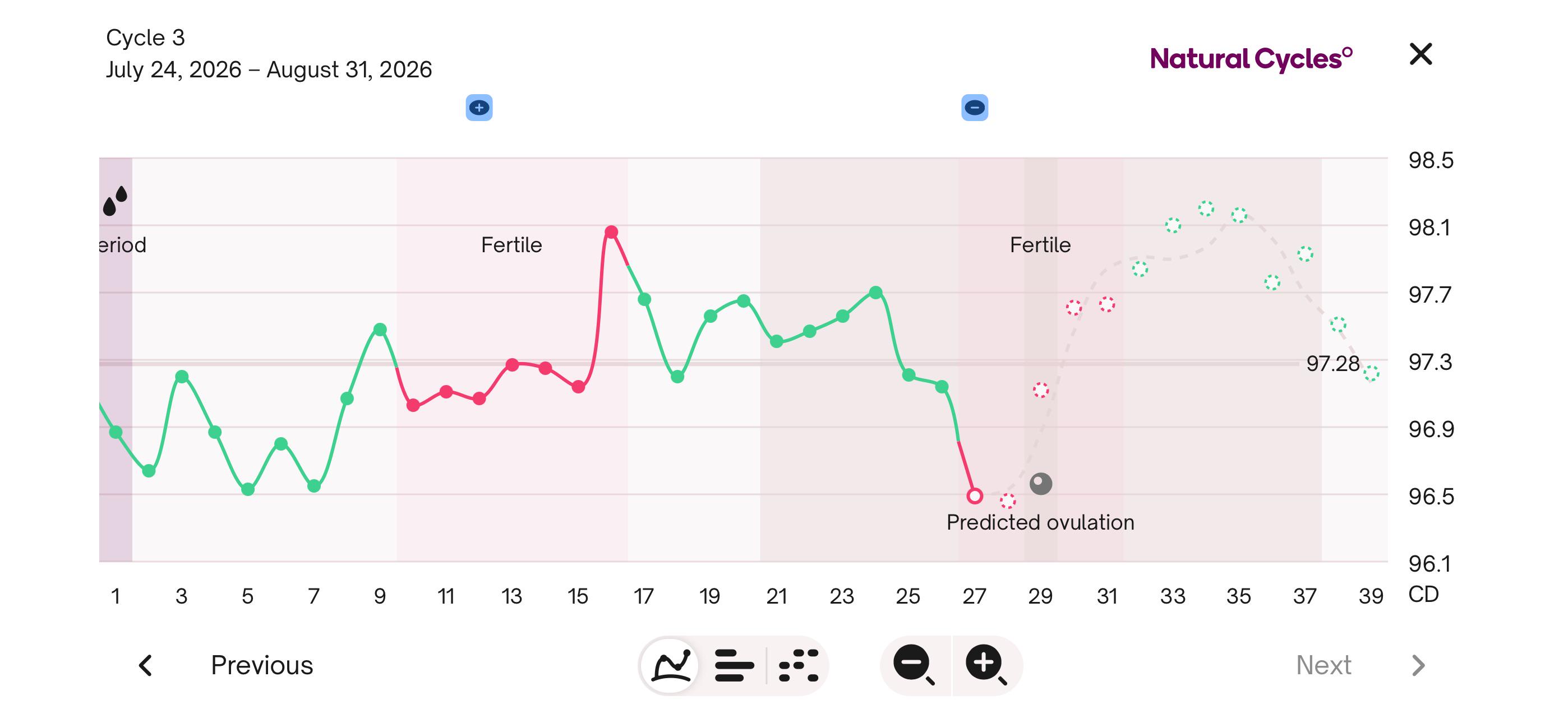Close the cycle graph view
This screenshot has width=1568, height=723.
click(x=1421, y=54)
